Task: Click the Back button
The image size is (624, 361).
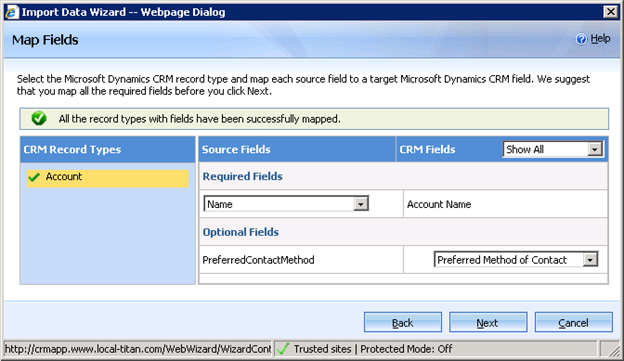Action: coord(403,322)
